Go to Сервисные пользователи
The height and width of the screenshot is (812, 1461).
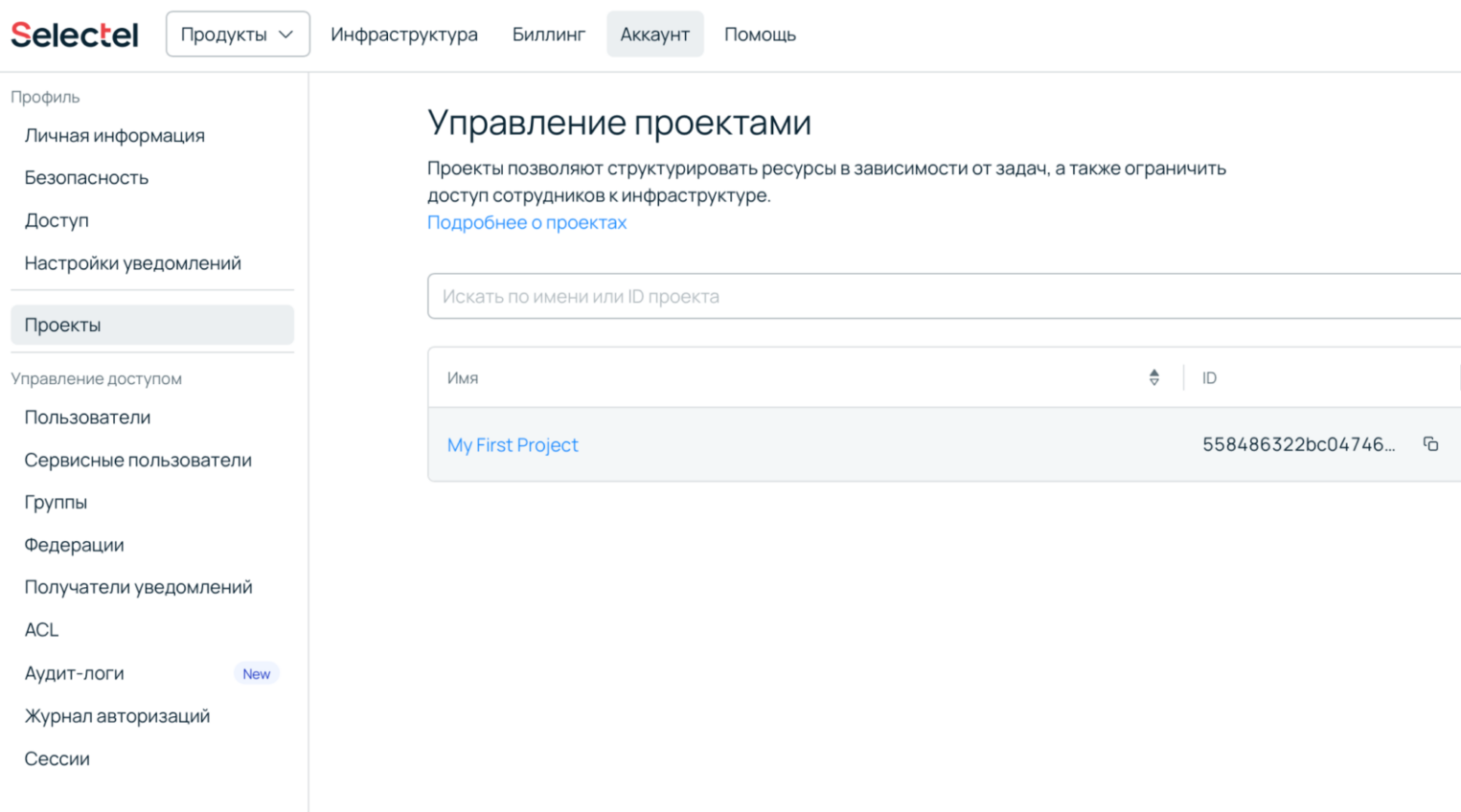click(x=138, y=460)
